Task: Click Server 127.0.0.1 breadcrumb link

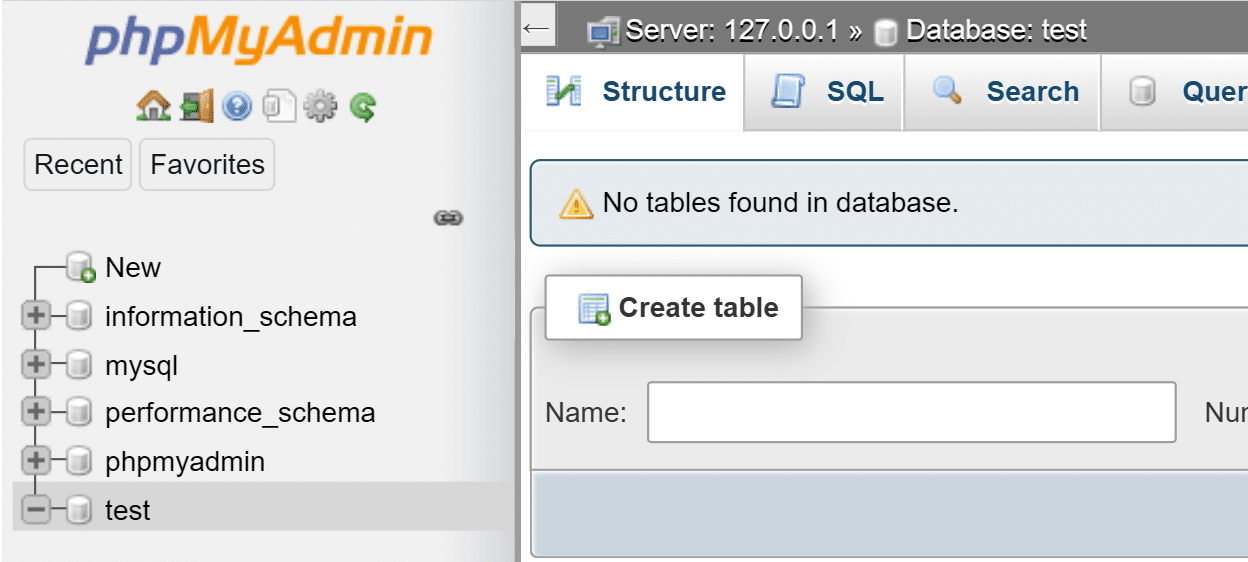Action: 731,30
